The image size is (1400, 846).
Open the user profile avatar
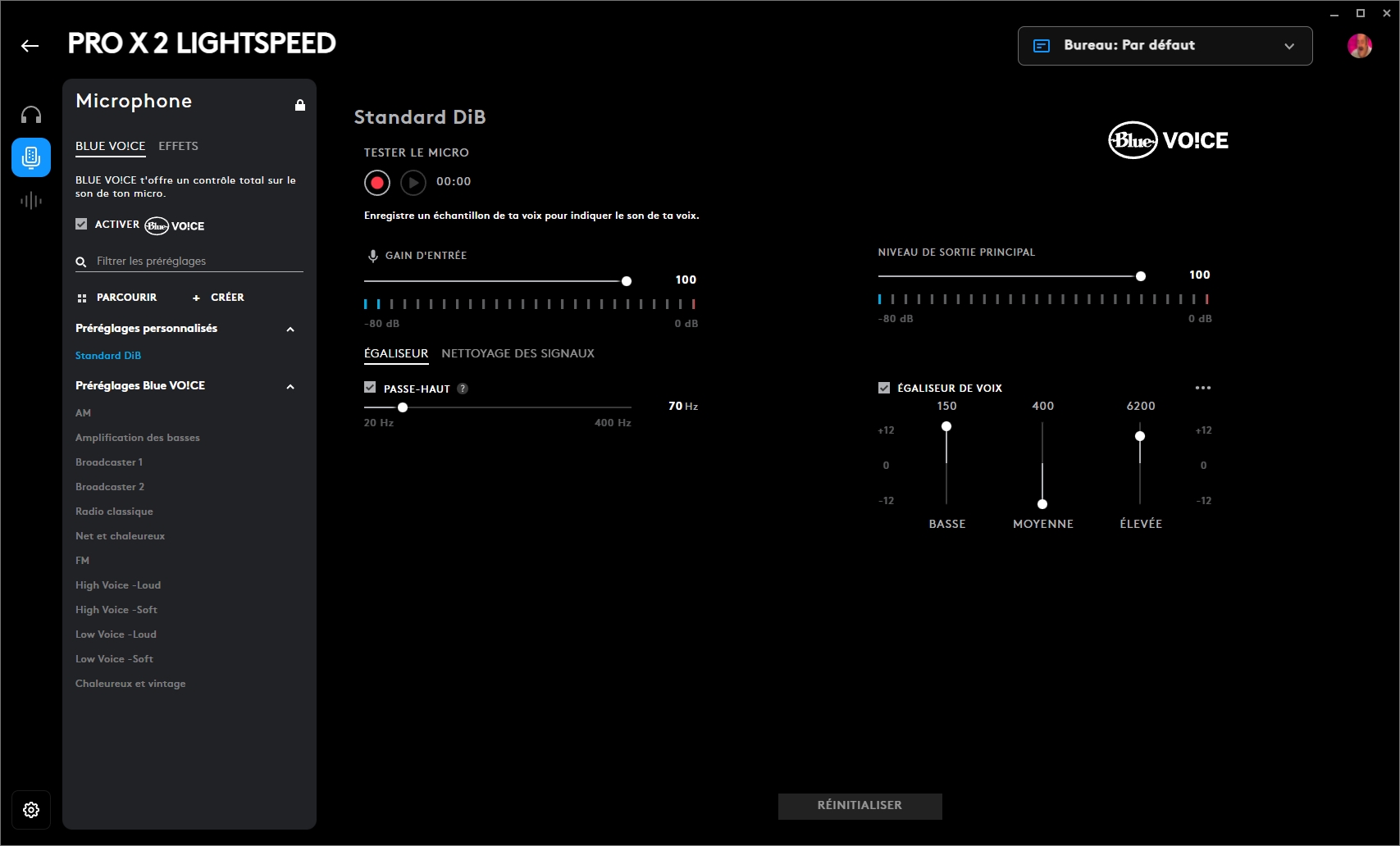(1359, 46)
